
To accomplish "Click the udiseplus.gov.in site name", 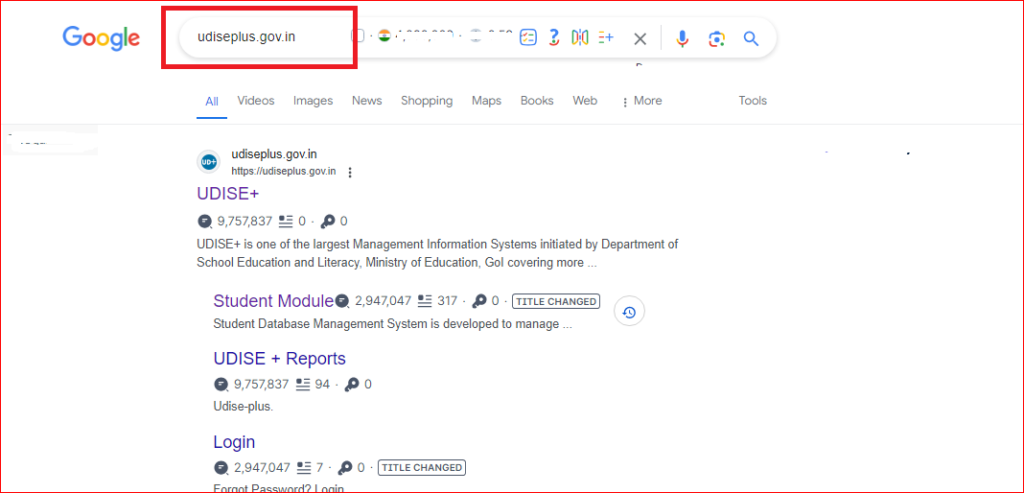I will [274, 155].
